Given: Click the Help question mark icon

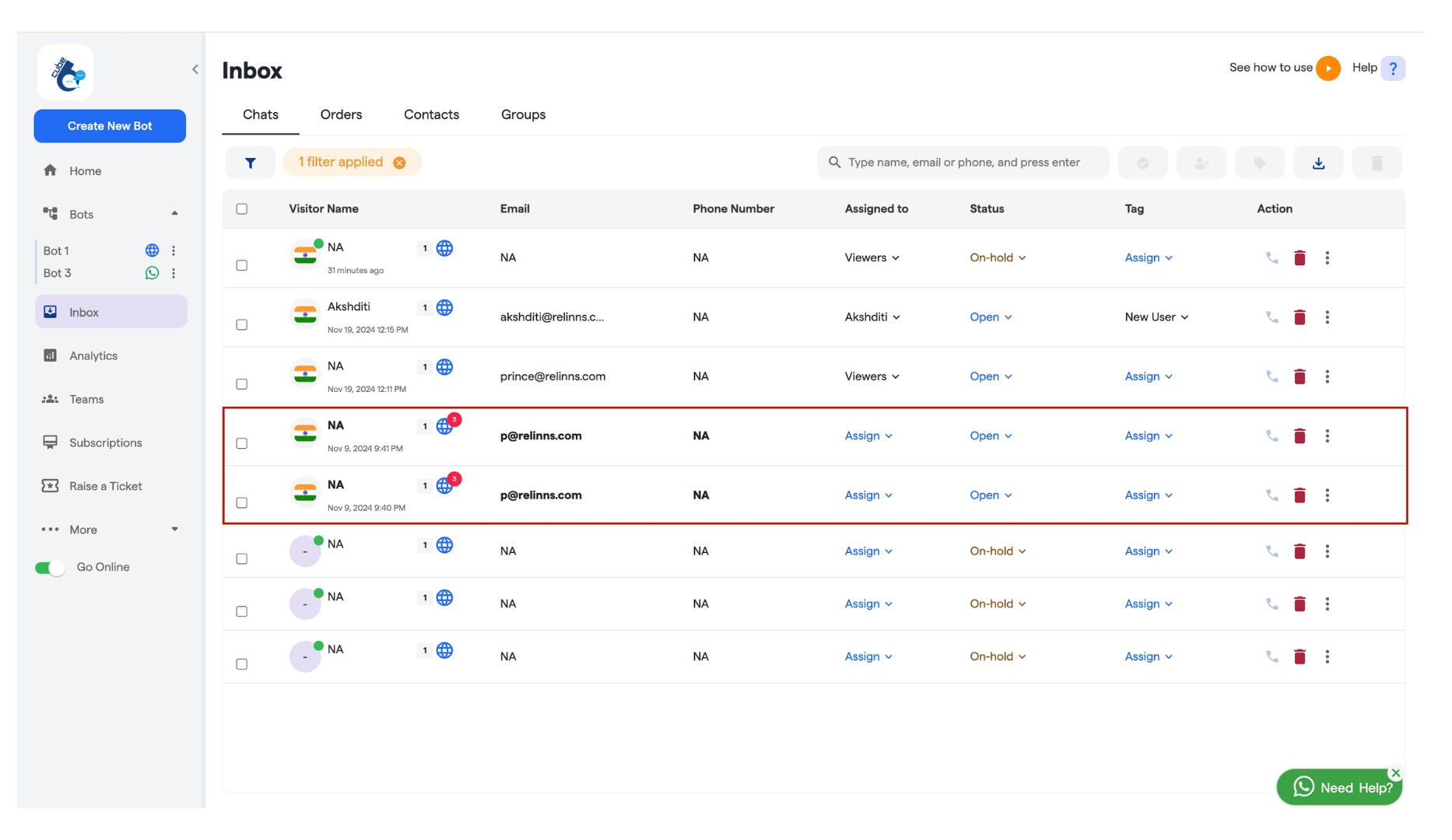Looking at the screenshot, I should (1393, 68).
